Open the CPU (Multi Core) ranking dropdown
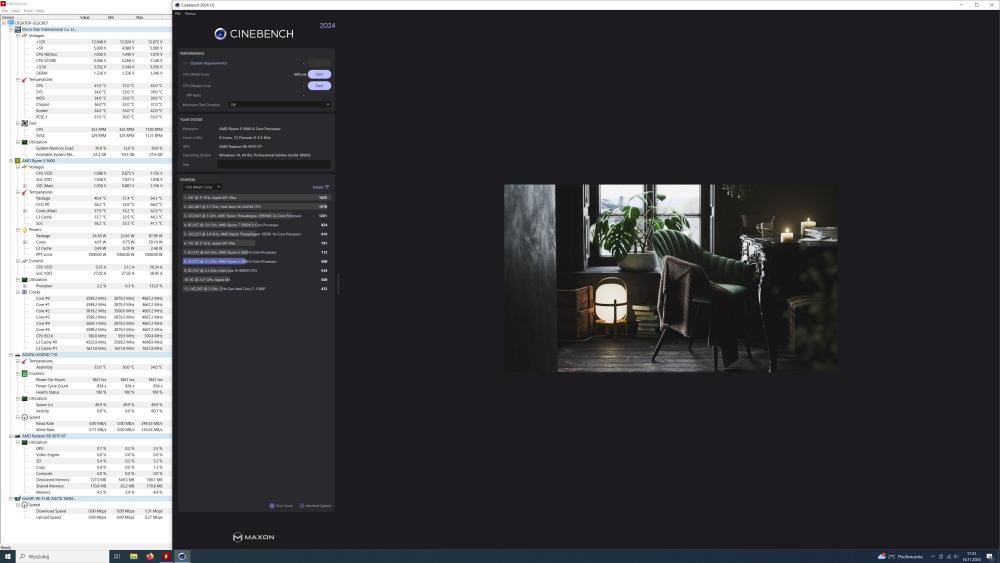 pyautogui.click(x=204, y=187)
